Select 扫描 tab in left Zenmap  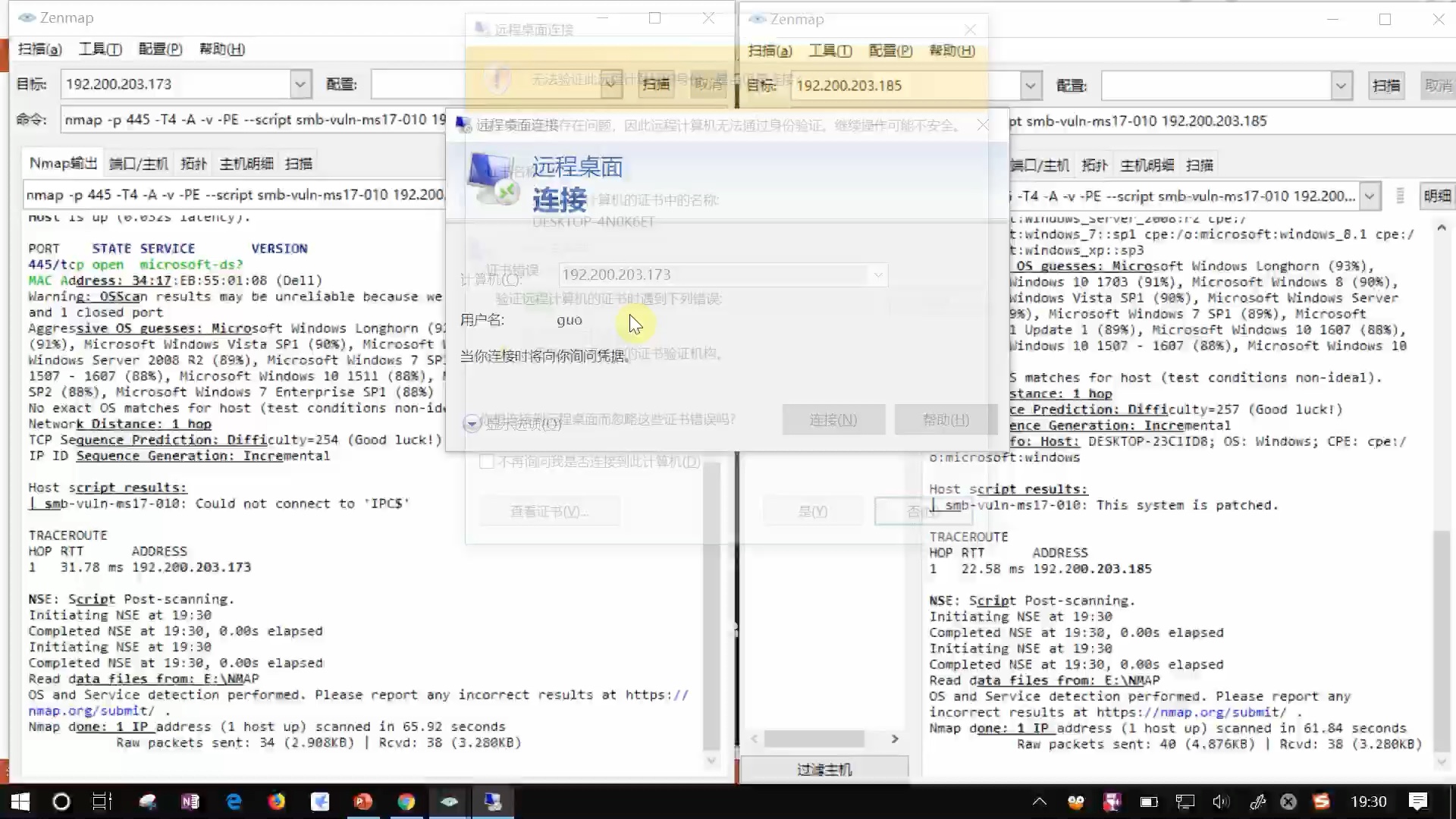298,164
